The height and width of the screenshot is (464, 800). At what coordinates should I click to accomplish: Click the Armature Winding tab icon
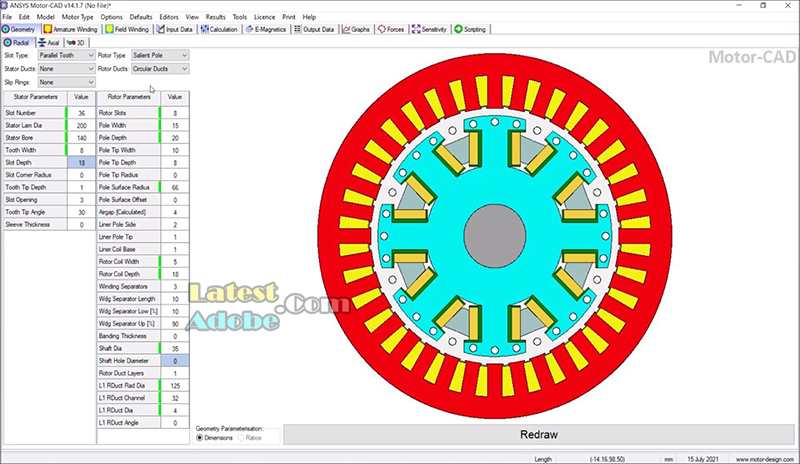[x=47, y=29]
